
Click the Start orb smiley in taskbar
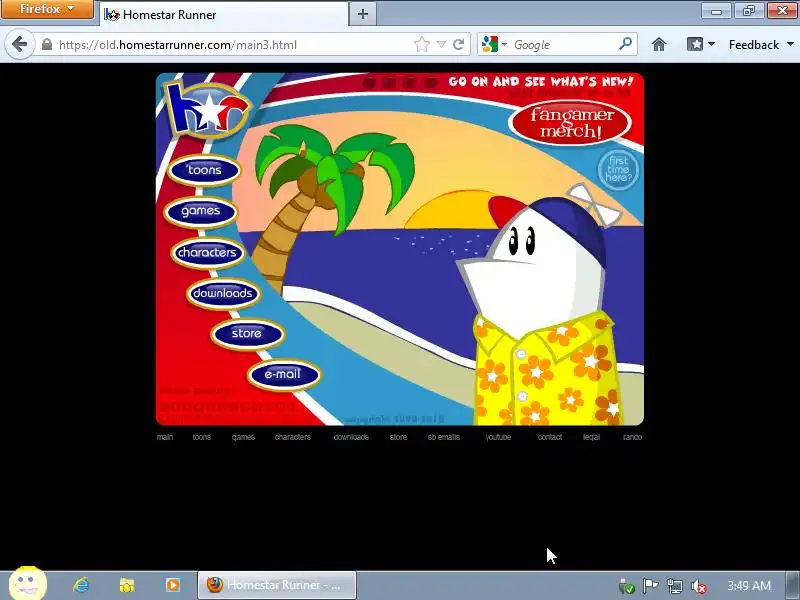(x=28, y=584)
